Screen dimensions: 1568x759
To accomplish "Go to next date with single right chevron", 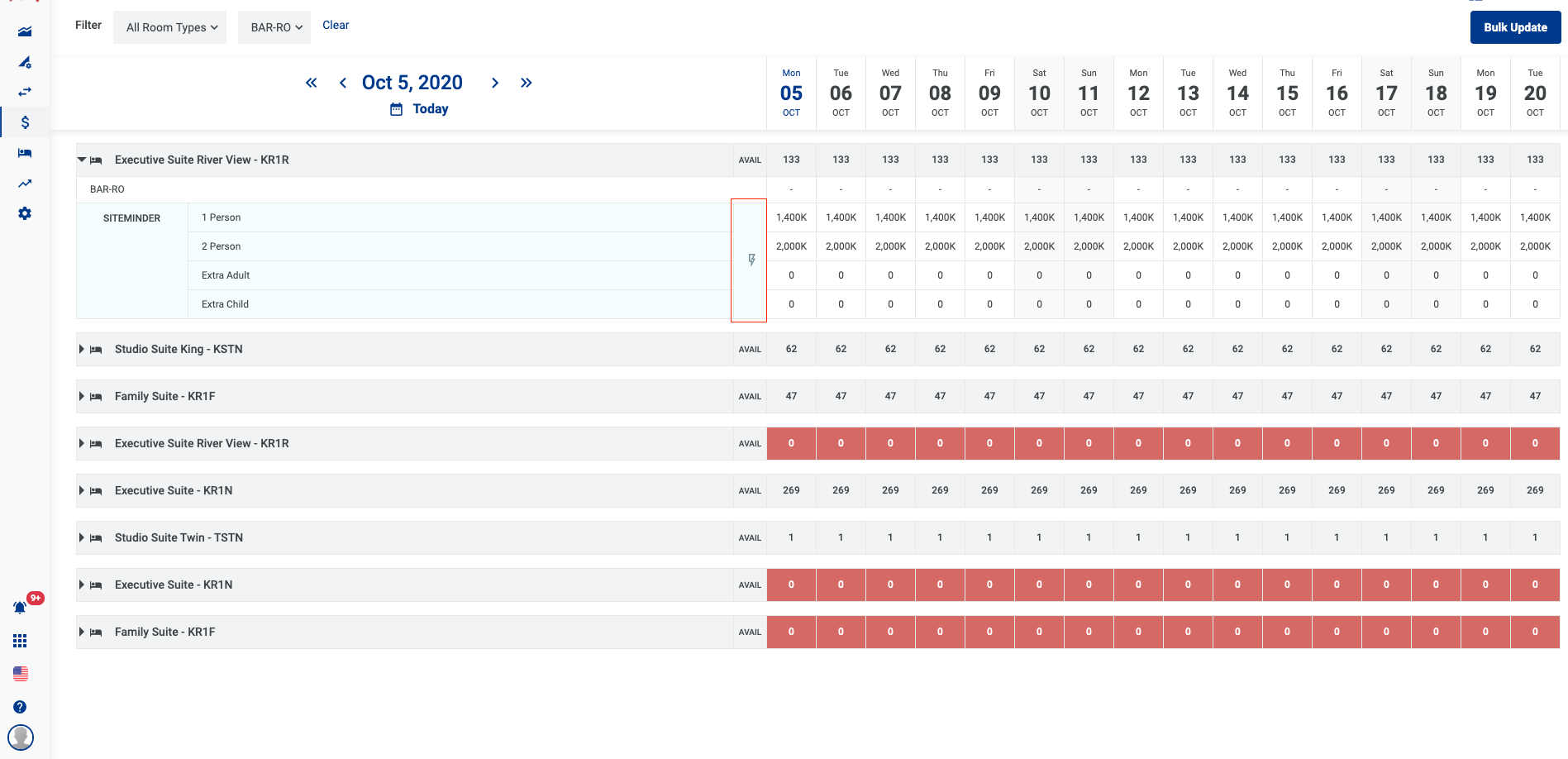I will click(x=495, y=83).
